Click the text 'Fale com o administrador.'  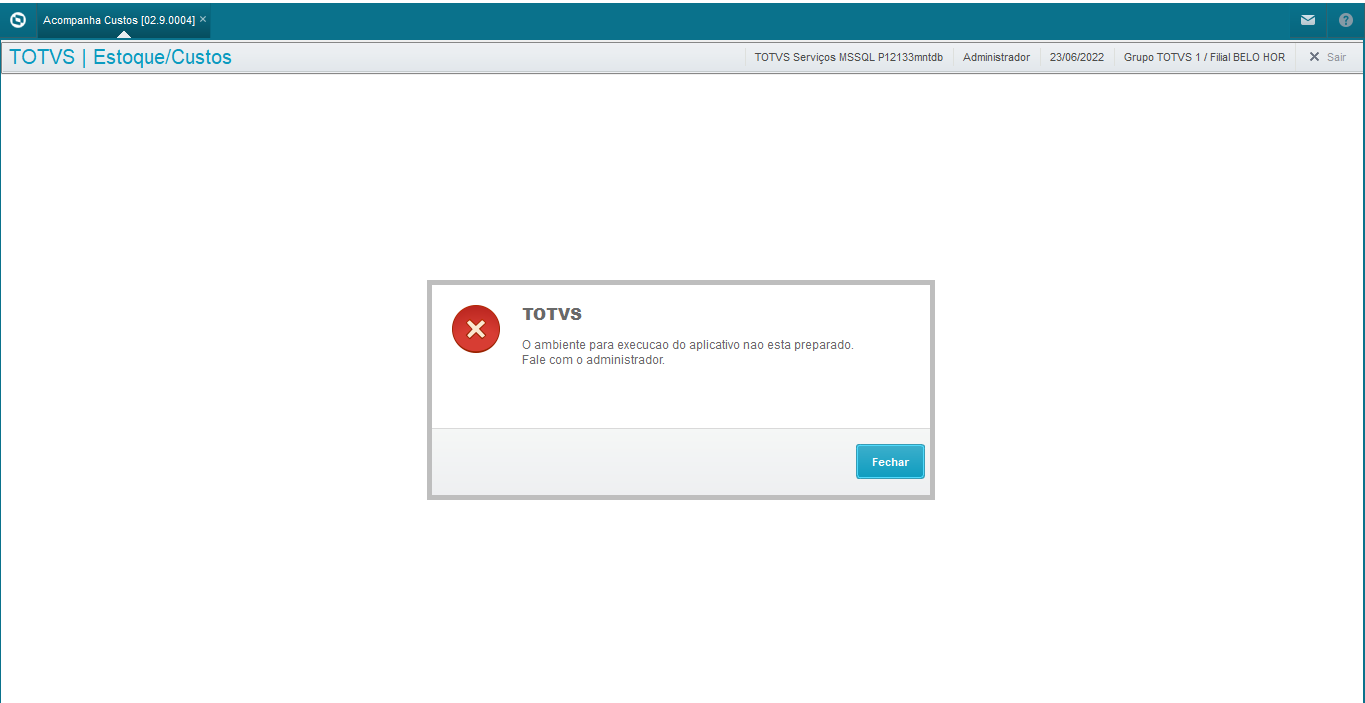click(x=593, y=360)
